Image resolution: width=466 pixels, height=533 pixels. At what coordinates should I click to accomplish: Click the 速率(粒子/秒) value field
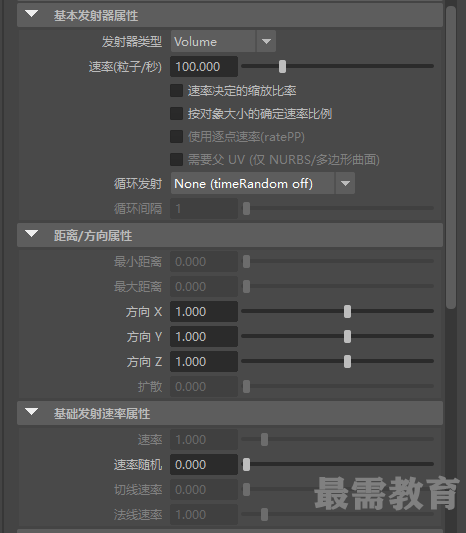point(204,67)
